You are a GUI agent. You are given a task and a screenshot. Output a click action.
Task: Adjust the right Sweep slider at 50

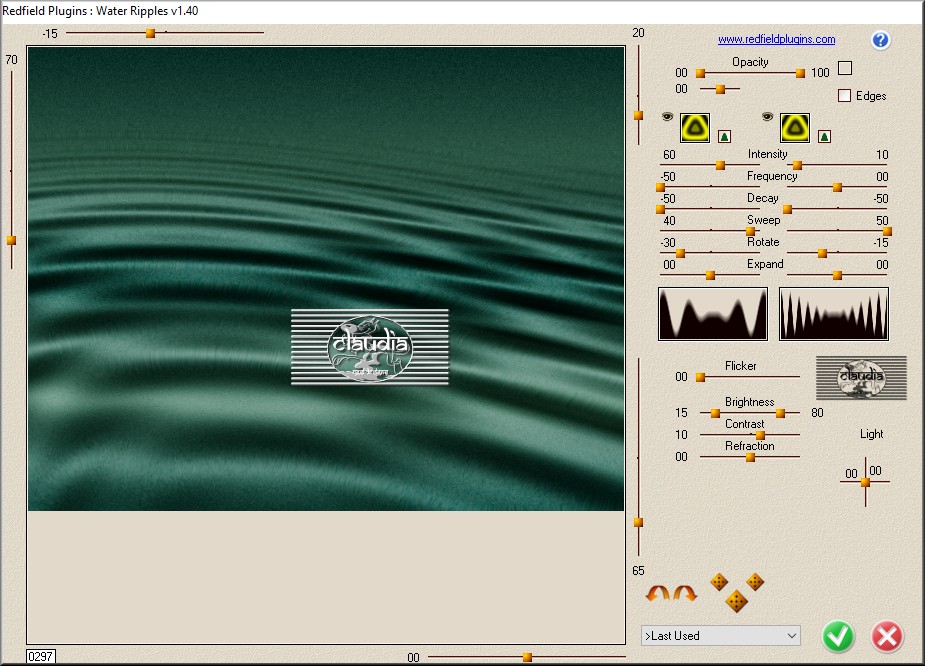point(887,231)
